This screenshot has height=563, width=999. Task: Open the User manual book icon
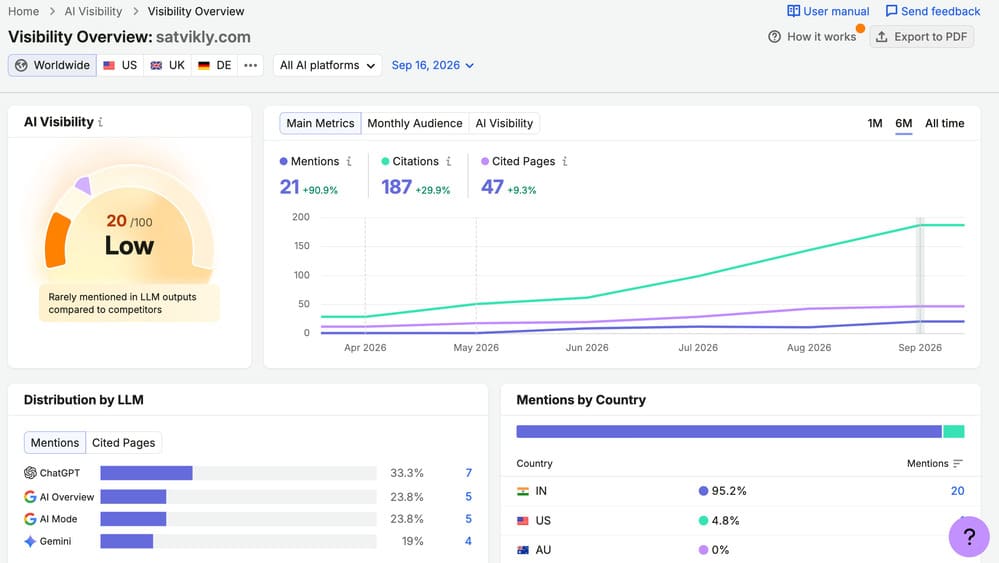(x=793, y=11)
